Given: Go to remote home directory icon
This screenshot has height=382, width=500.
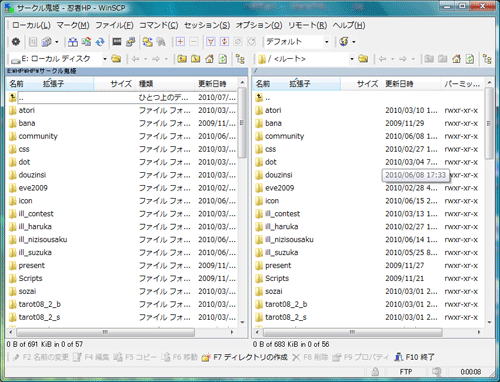Looking at the screenshot, I should [x=456, y=59].
